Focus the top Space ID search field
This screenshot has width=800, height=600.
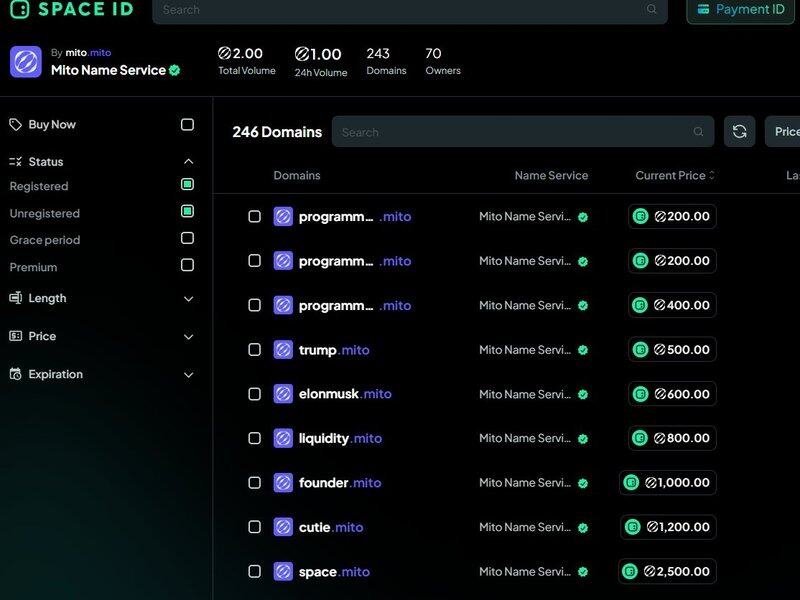[x=410, y=10]
